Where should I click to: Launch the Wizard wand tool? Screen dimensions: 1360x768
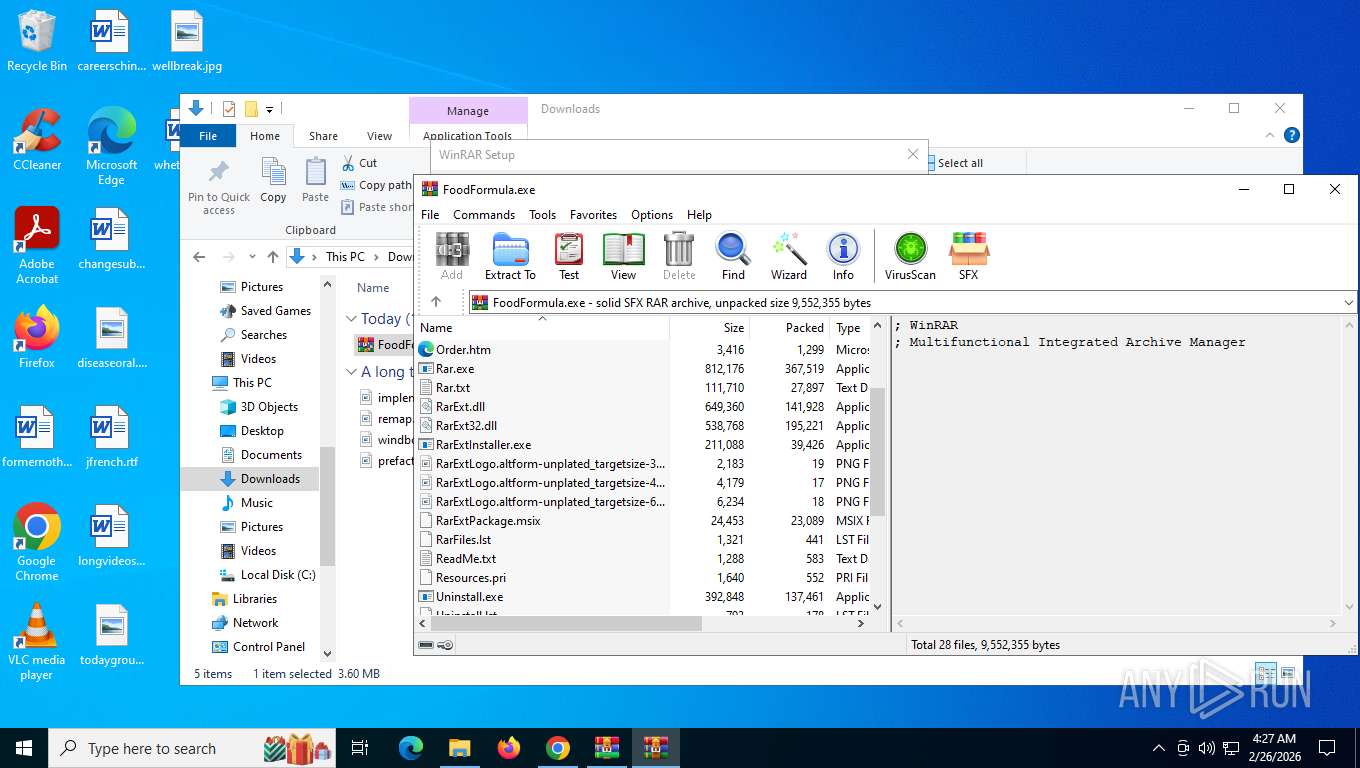click(789, 256)
